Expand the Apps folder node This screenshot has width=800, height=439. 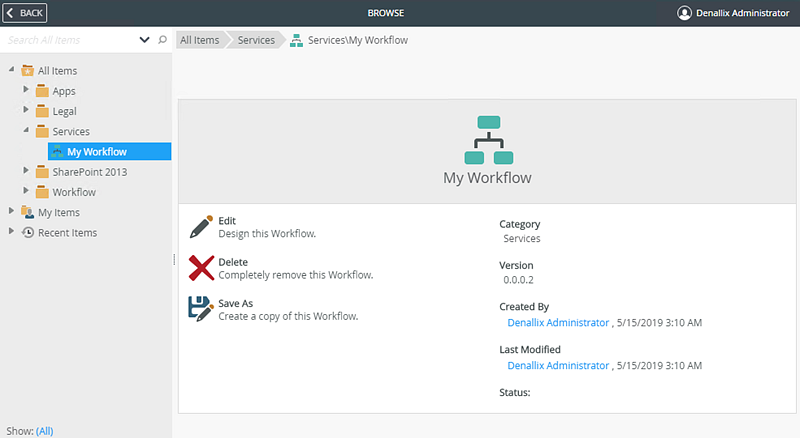[26, 90]
